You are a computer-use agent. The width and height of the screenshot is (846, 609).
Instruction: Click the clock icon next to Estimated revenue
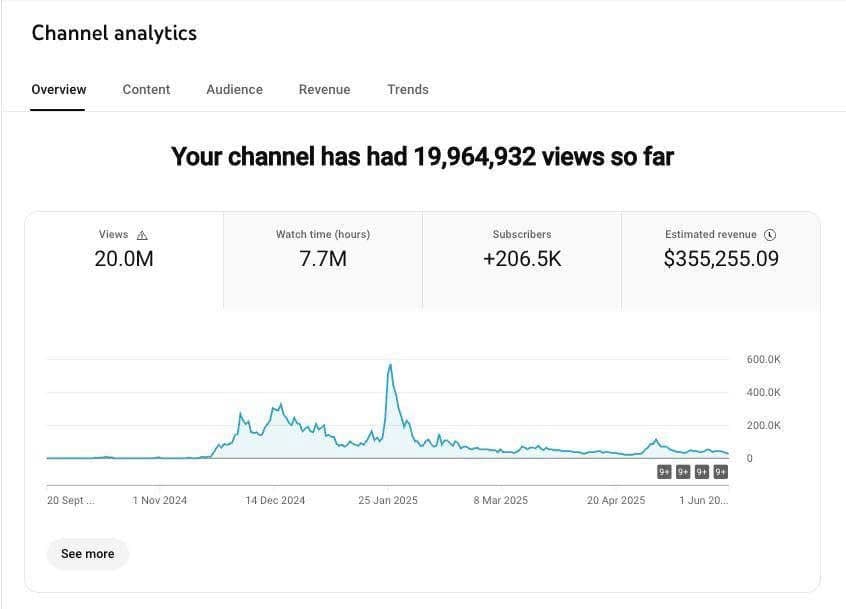tap(769, 235)
